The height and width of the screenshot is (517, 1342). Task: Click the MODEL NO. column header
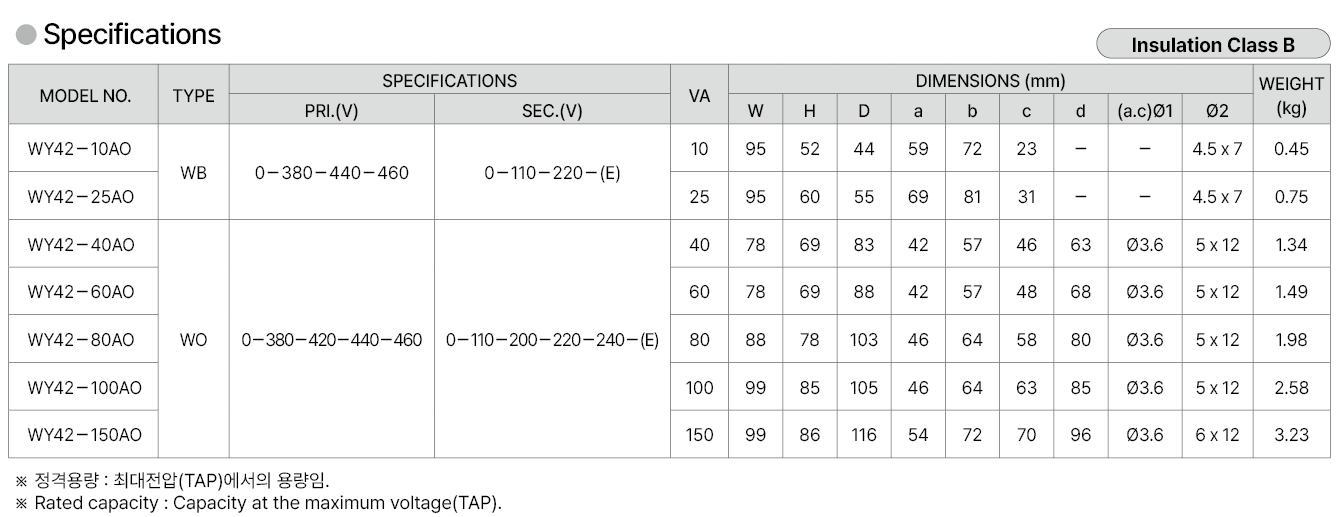click(x=85, y=96)
